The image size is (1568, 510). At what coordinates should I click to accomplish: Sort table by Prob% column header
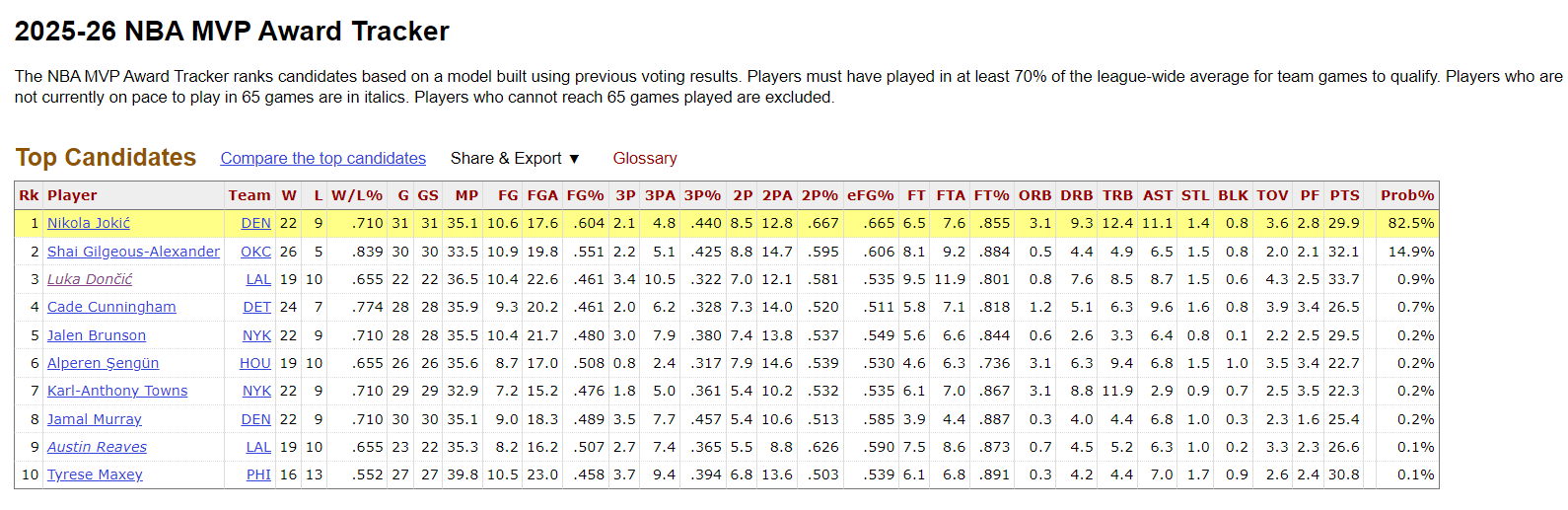[1406, 195]
